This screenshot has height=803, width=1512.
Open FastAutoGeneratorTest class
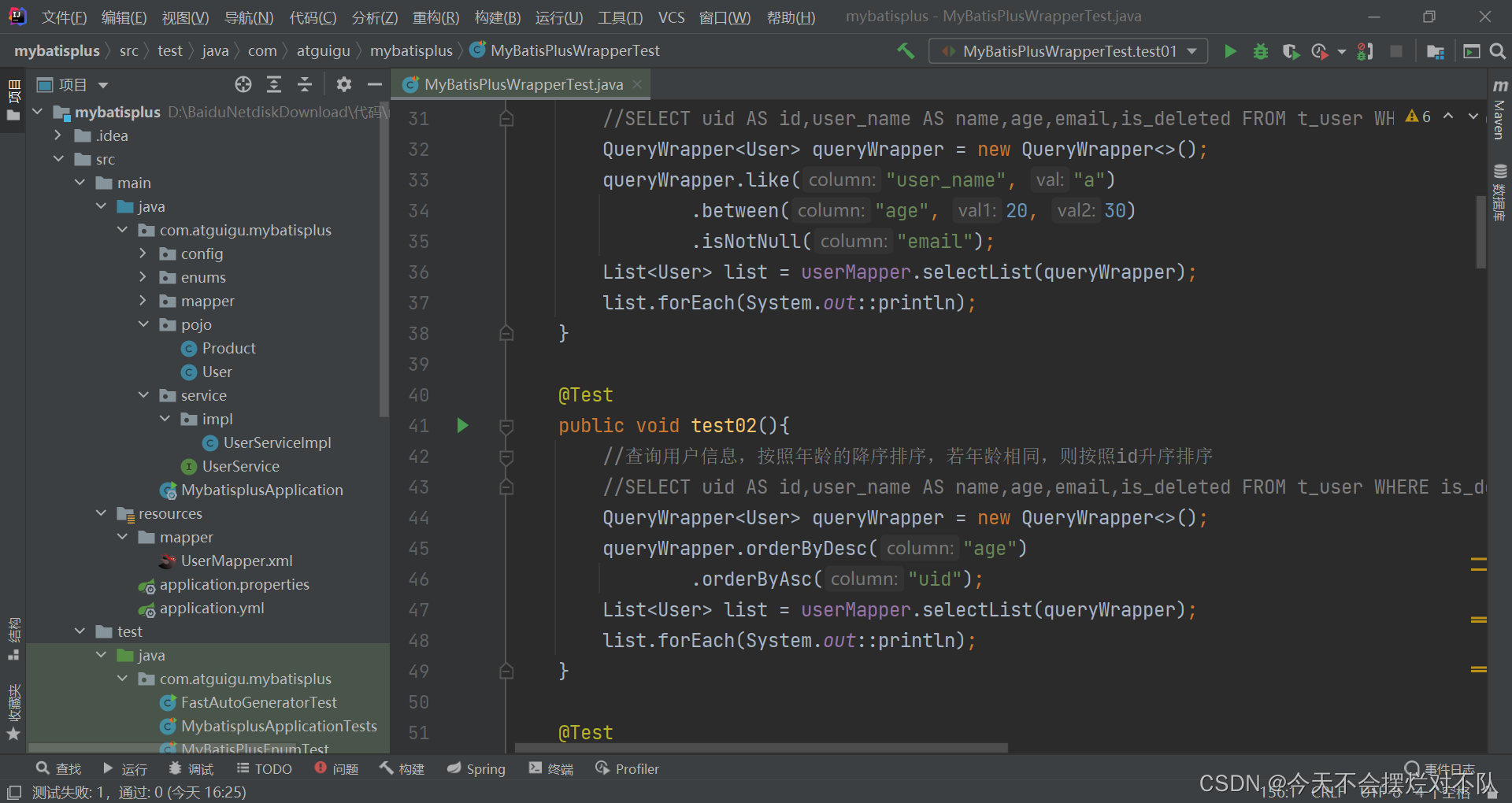[x=249, y=702]
